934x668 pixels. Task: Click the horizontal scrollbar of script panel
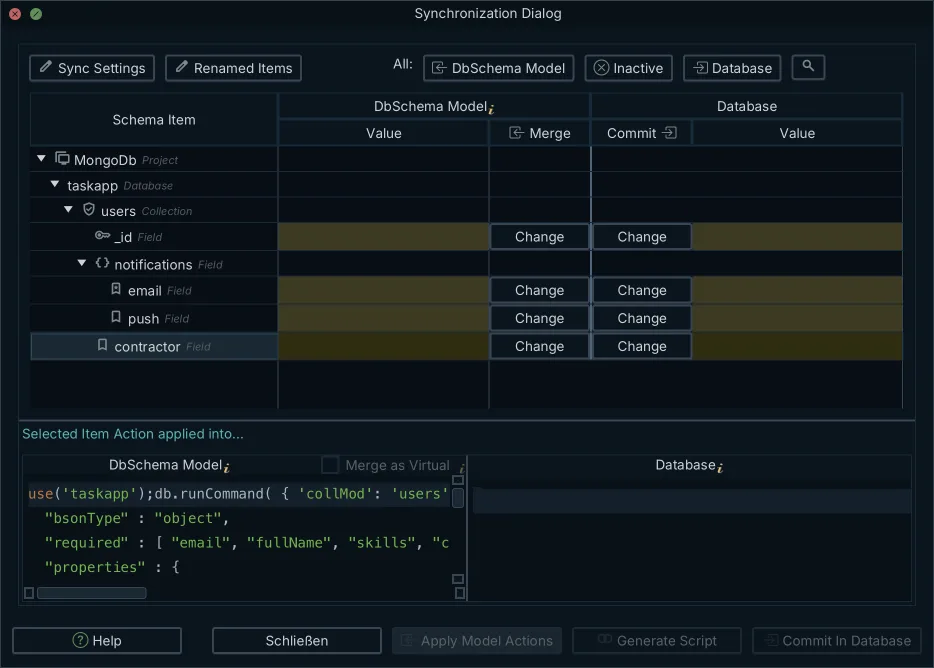point(92,593)
